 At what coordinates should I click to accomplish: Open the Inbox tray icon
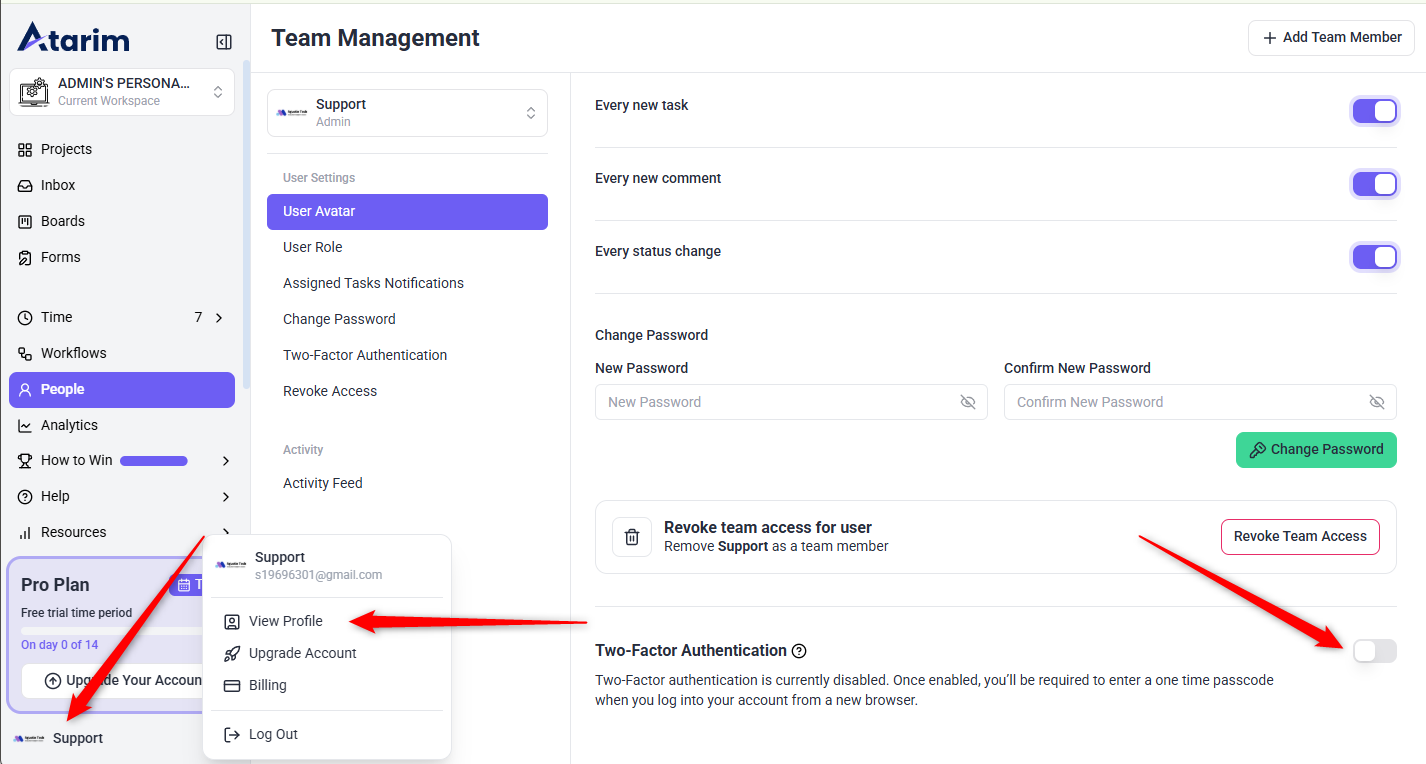(25, 185)
